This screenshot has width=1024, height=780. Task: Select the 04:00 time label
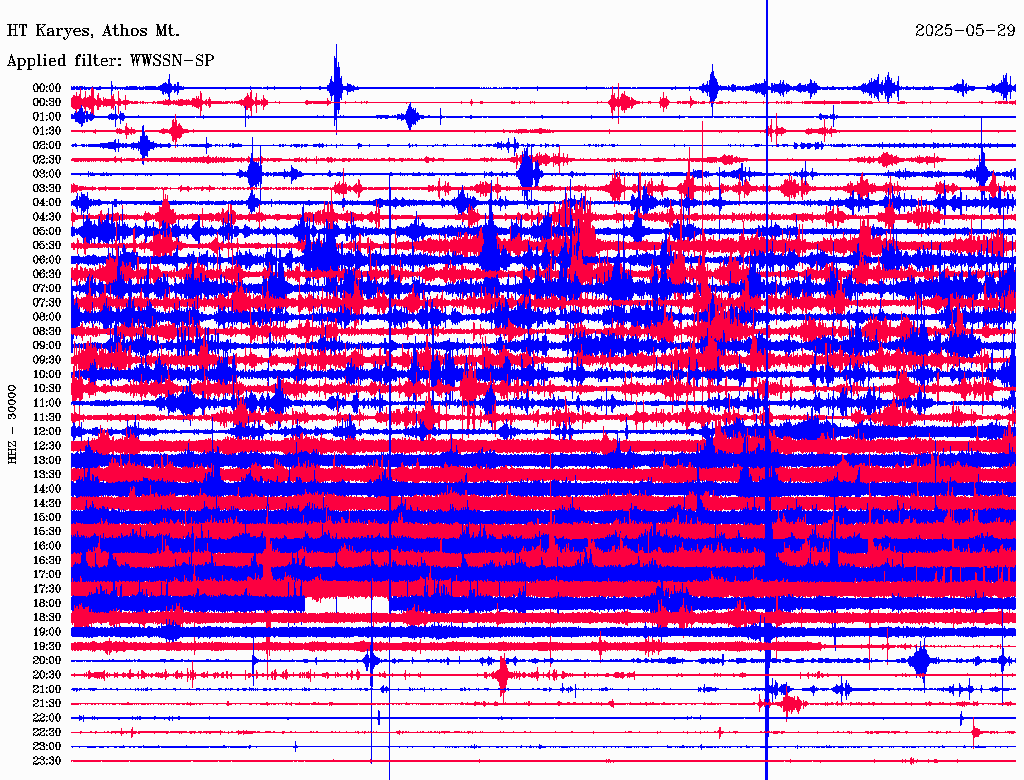[x=47, y=203]
